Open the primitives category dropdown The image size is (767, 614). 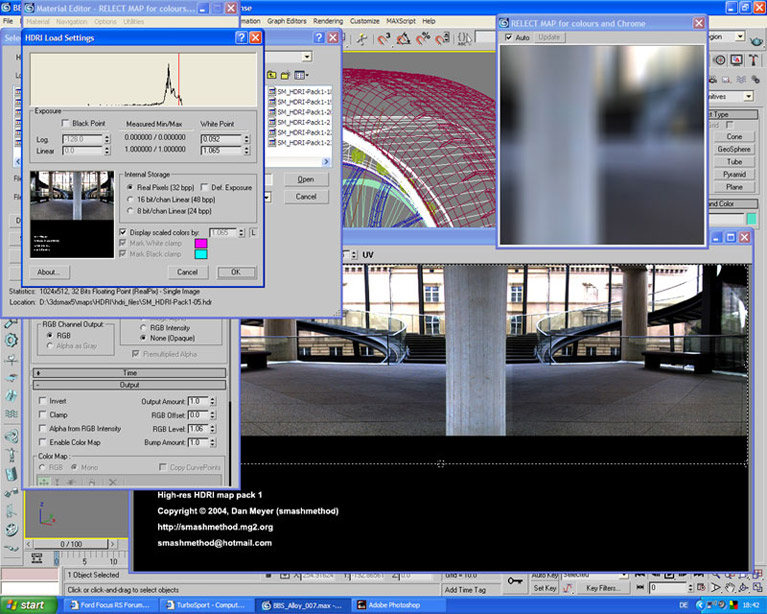click(x=748, y=96)
